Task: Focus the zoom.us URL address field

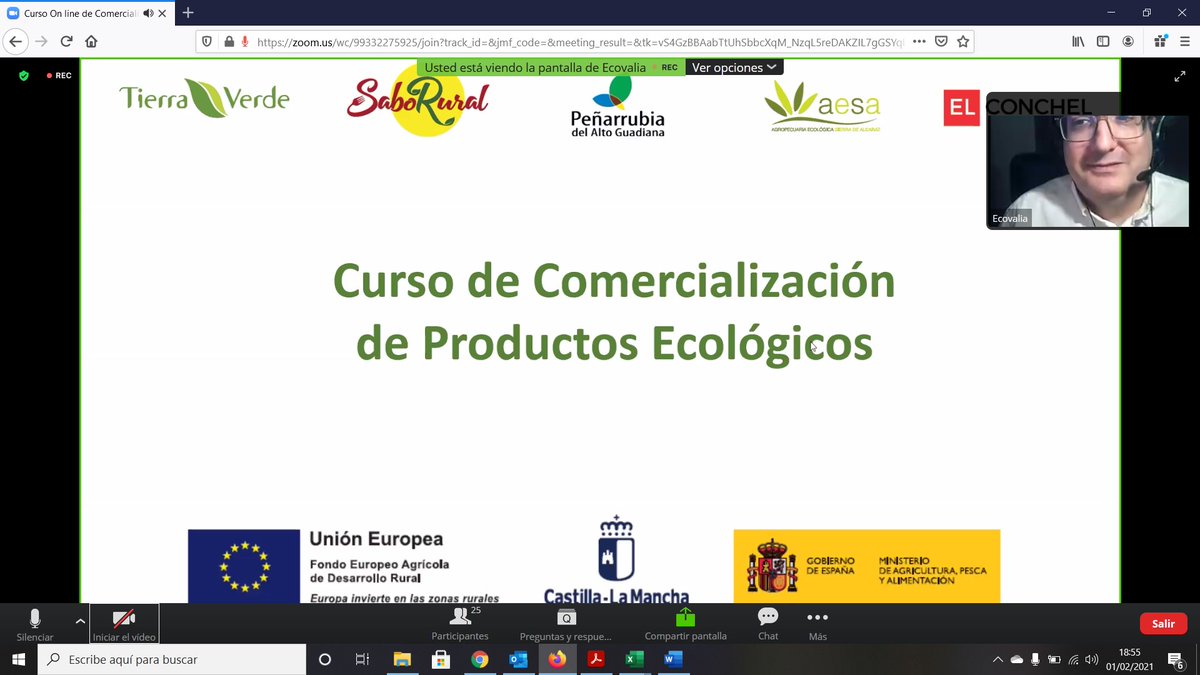Action: (580, 42)
